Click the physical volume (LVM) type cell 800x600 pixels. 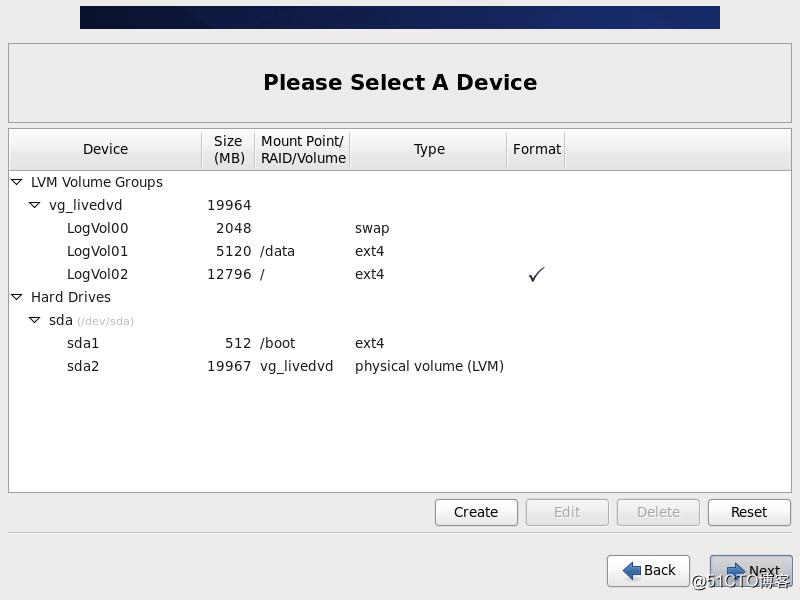coord(429,366)
